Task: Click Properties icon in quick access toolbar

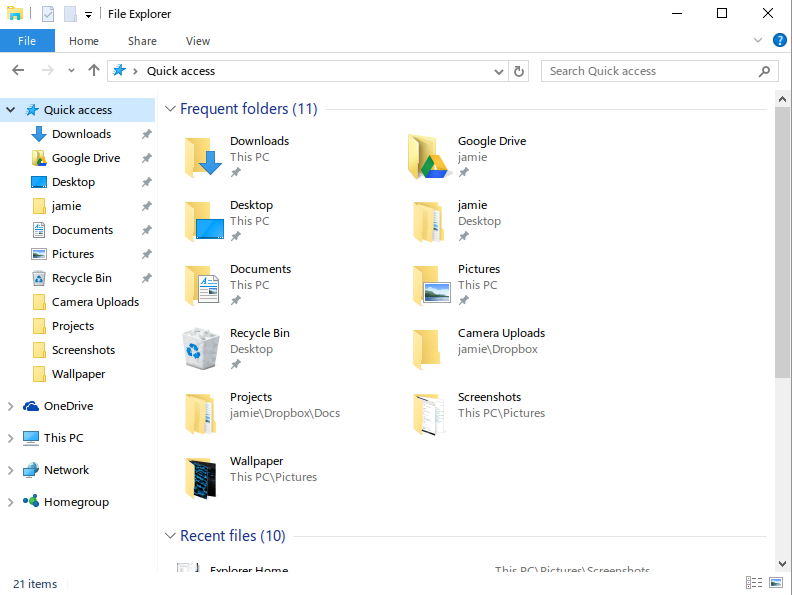Action: 47,14
